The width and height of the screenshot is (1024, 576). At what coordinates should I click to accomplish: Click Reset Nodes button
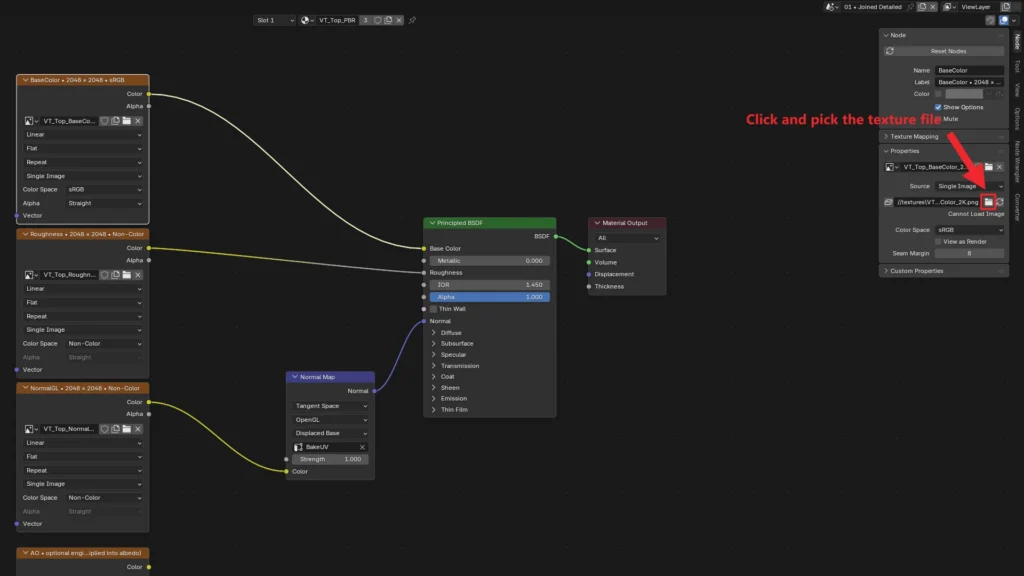[x=944, y=51]
